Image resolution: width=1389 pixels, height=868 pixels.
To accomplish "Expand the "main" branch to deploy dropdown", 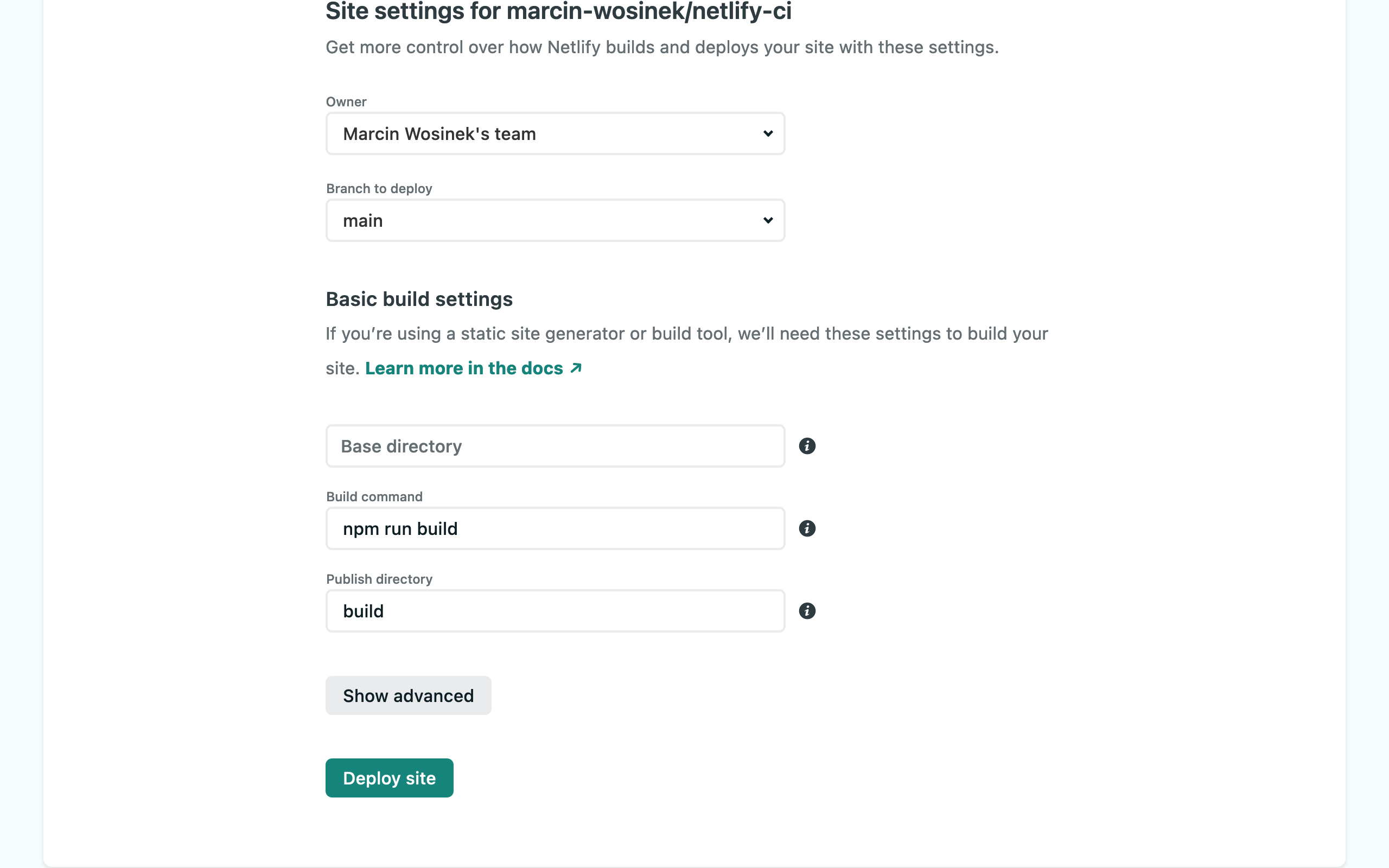I will [x=555, y=220].
